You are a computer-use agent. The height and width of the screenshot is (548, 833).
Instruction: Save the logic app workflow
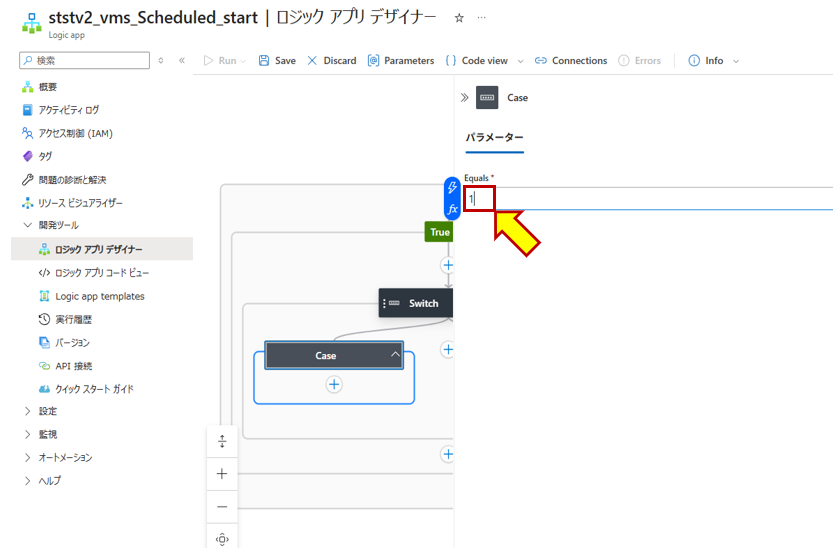coord(277,61)
